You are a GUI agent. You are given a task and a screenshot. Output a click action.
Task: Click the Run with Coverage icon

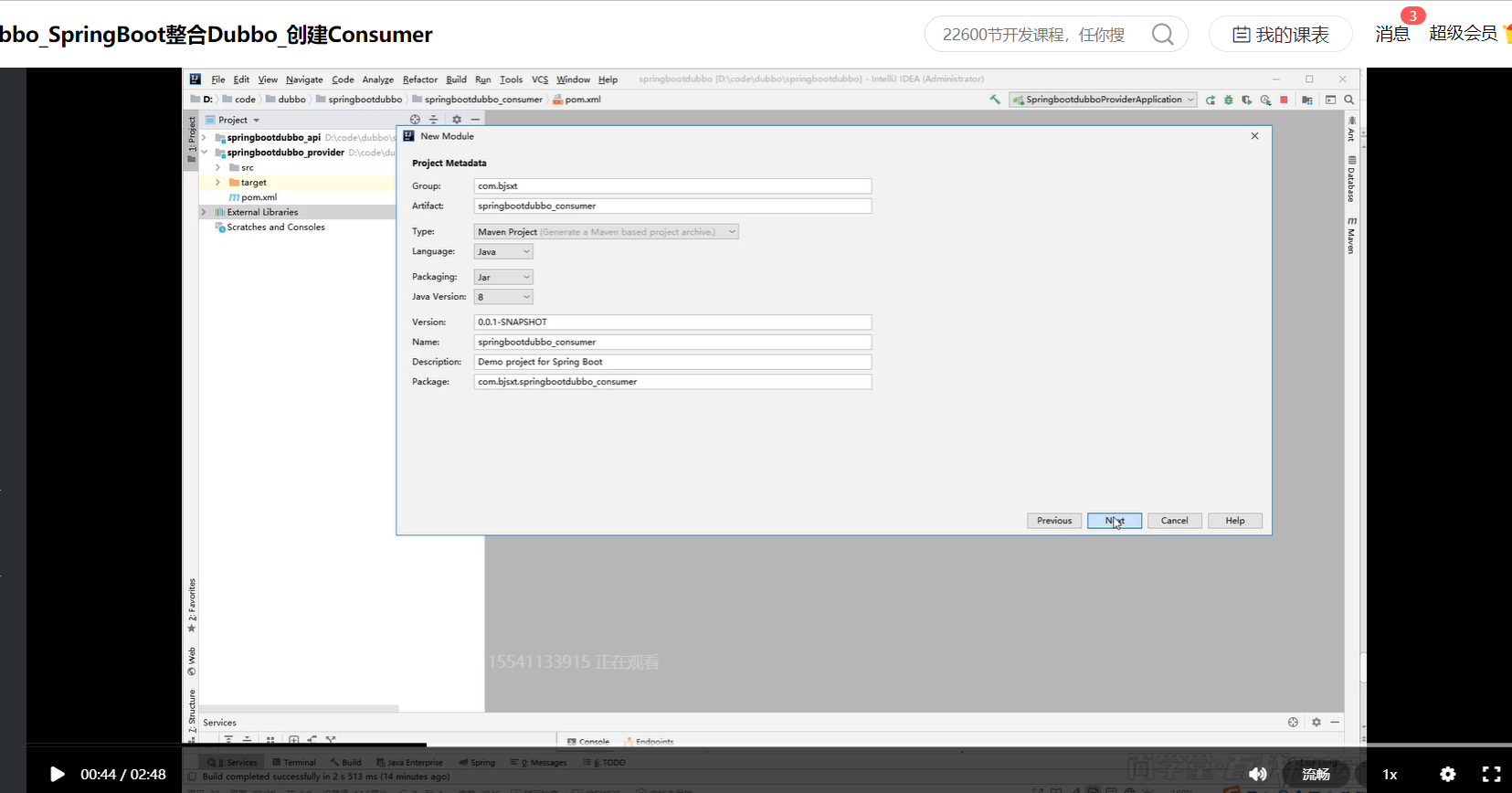1247,100
